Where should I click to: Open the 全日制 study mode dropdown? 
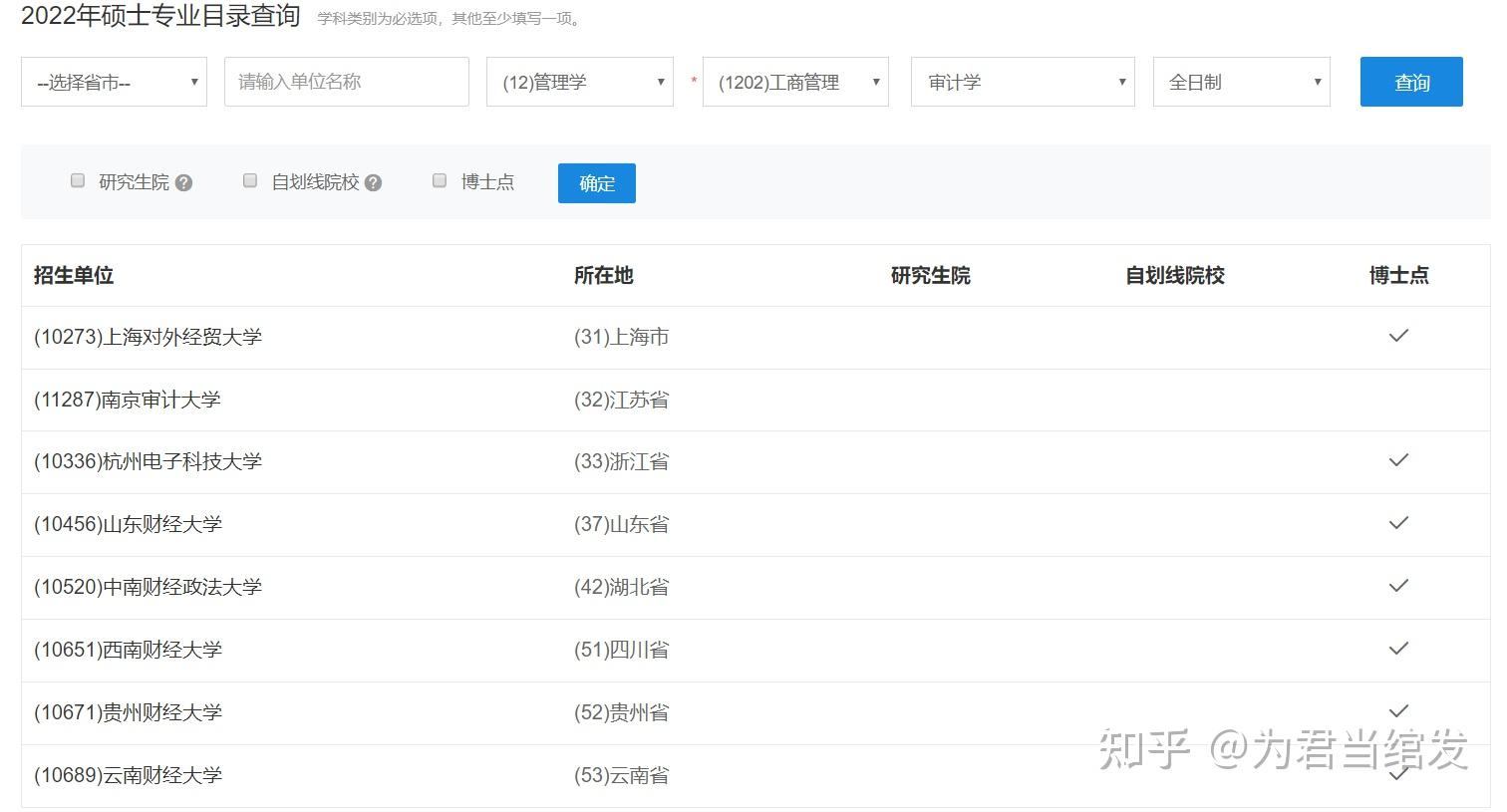[1242, 82]
